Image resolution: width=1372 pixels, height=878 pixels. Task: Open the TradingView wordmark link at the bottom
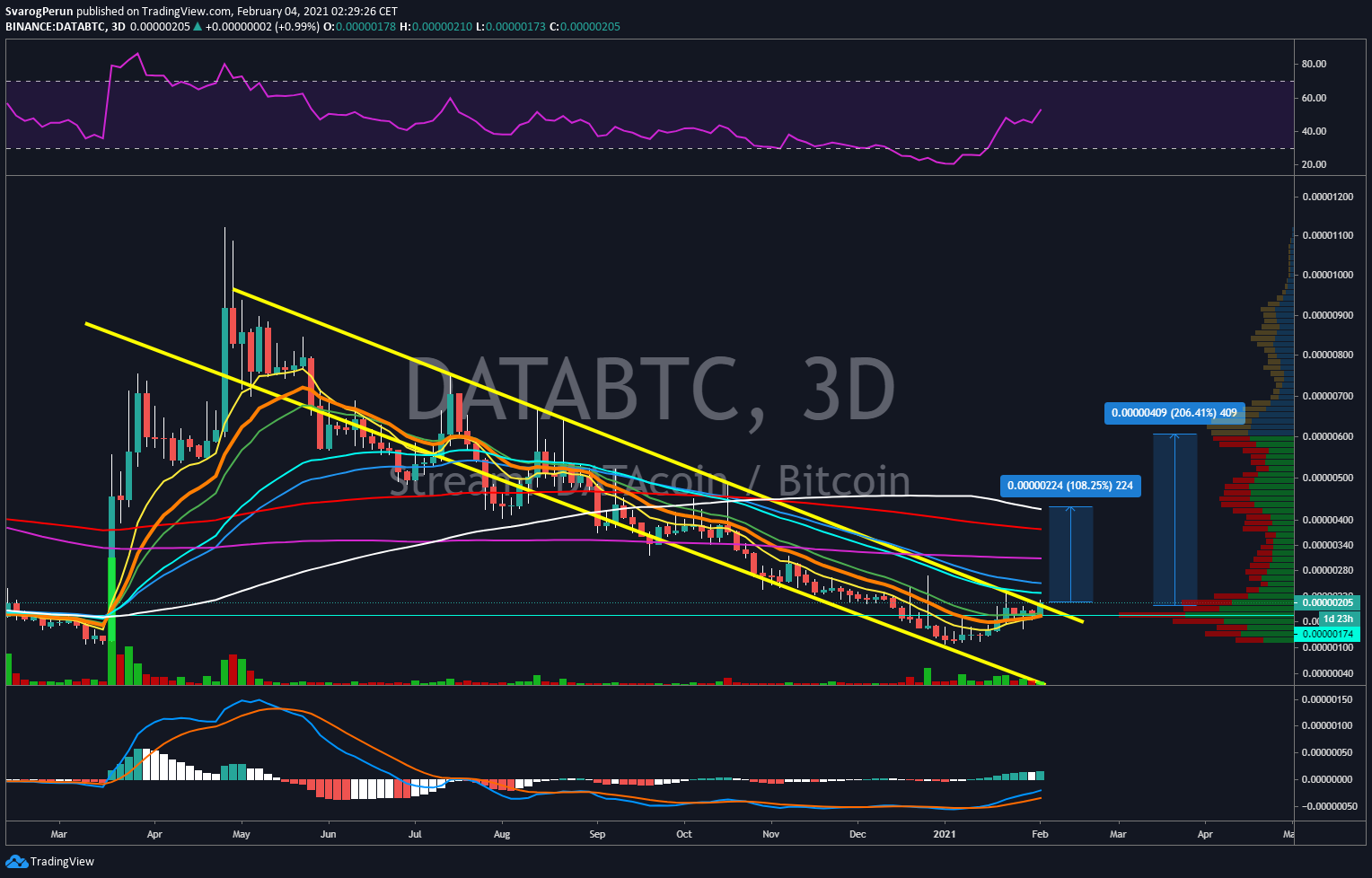tap(62, 862)
